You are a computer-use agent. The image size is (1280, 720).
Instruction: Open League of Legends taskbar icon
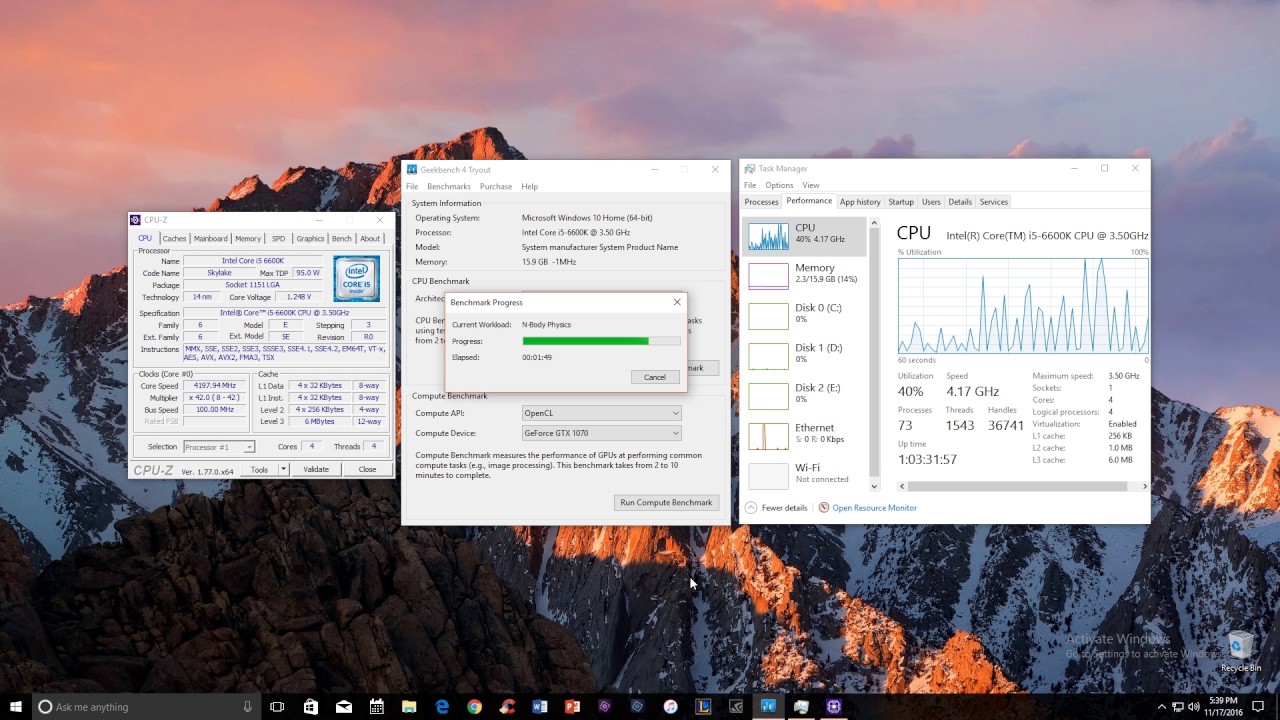(703, 707)
